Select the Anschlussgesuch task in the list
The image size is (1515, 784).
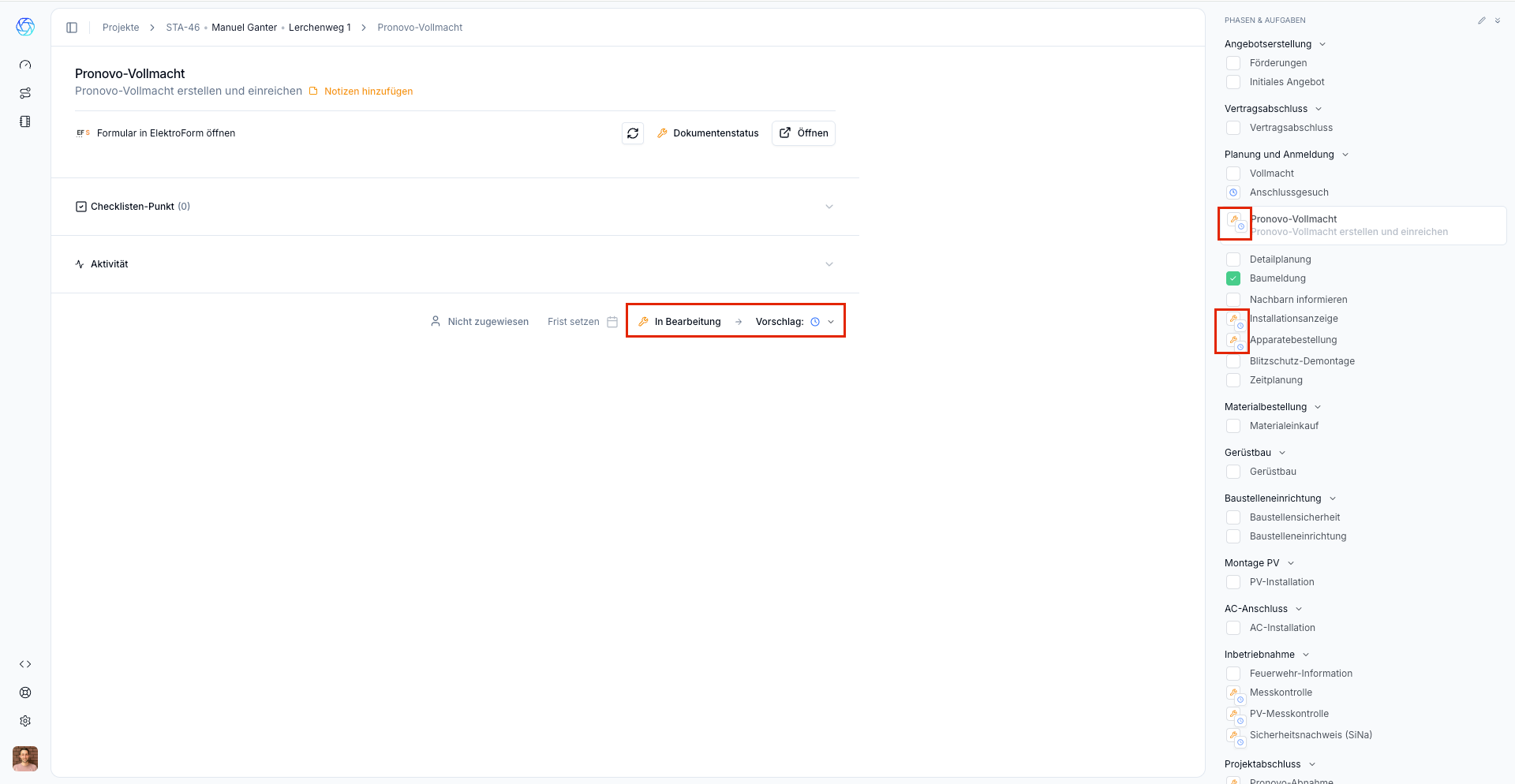tap(1289, 192)
